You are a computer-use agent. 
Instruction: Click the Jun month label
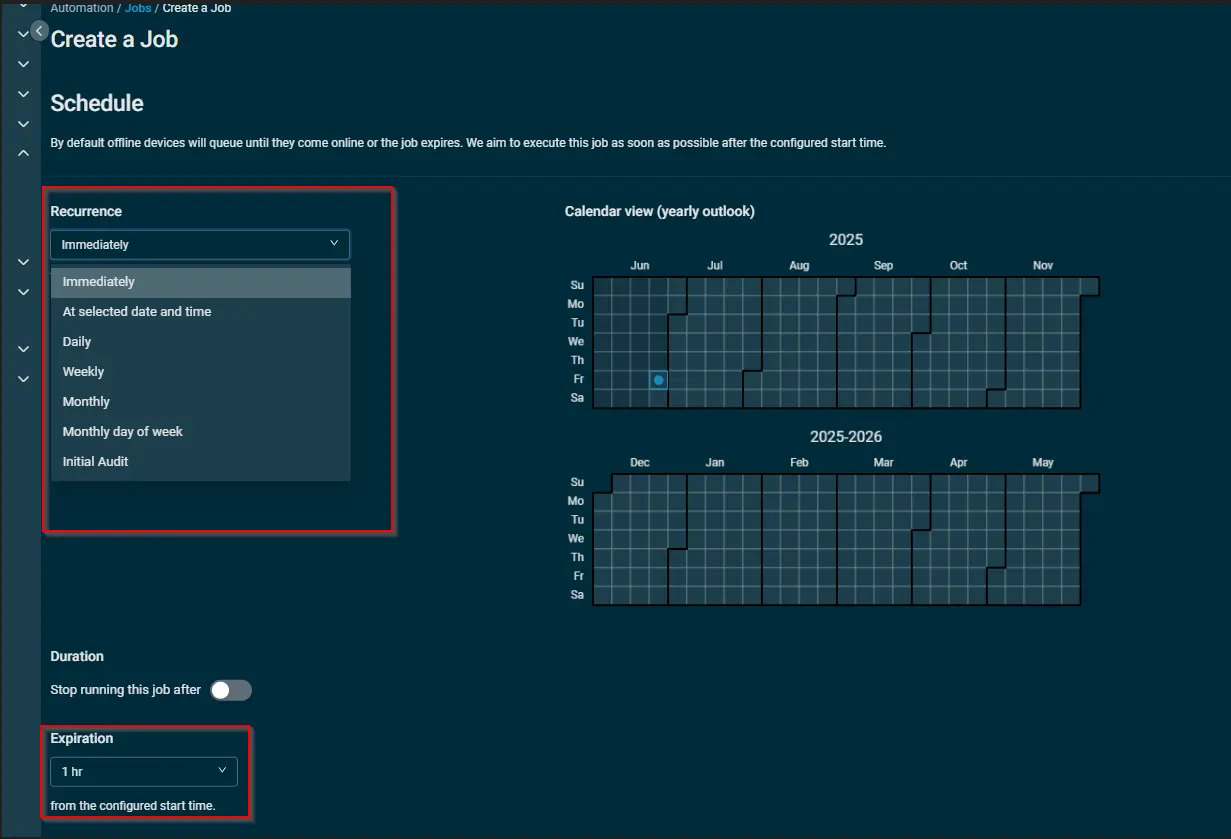[640, 266]
